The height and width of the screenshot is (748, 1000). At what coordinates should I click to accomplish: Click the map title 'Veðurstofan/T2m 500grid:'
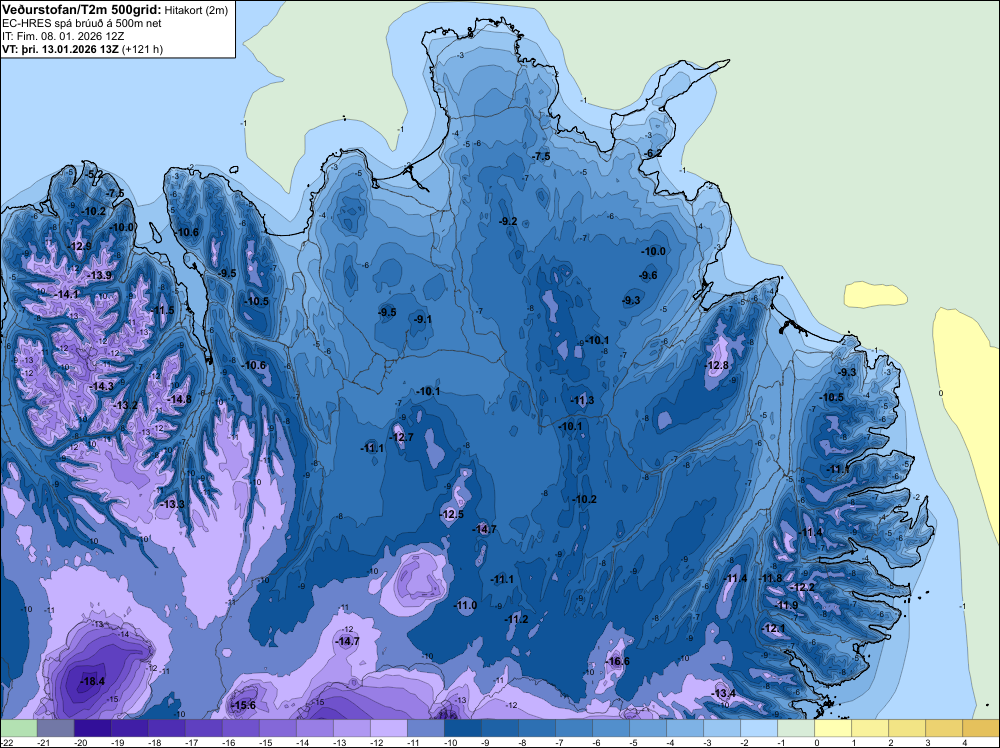click(x=81, y=9)
